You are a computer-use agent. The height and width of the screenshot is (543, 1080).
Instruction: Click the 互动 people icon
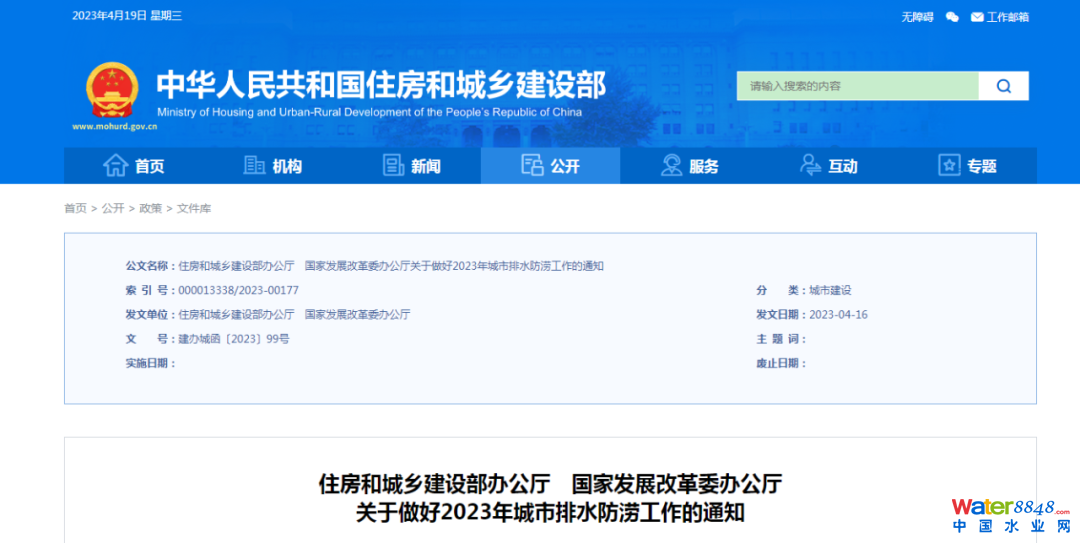tap(810, 166)
